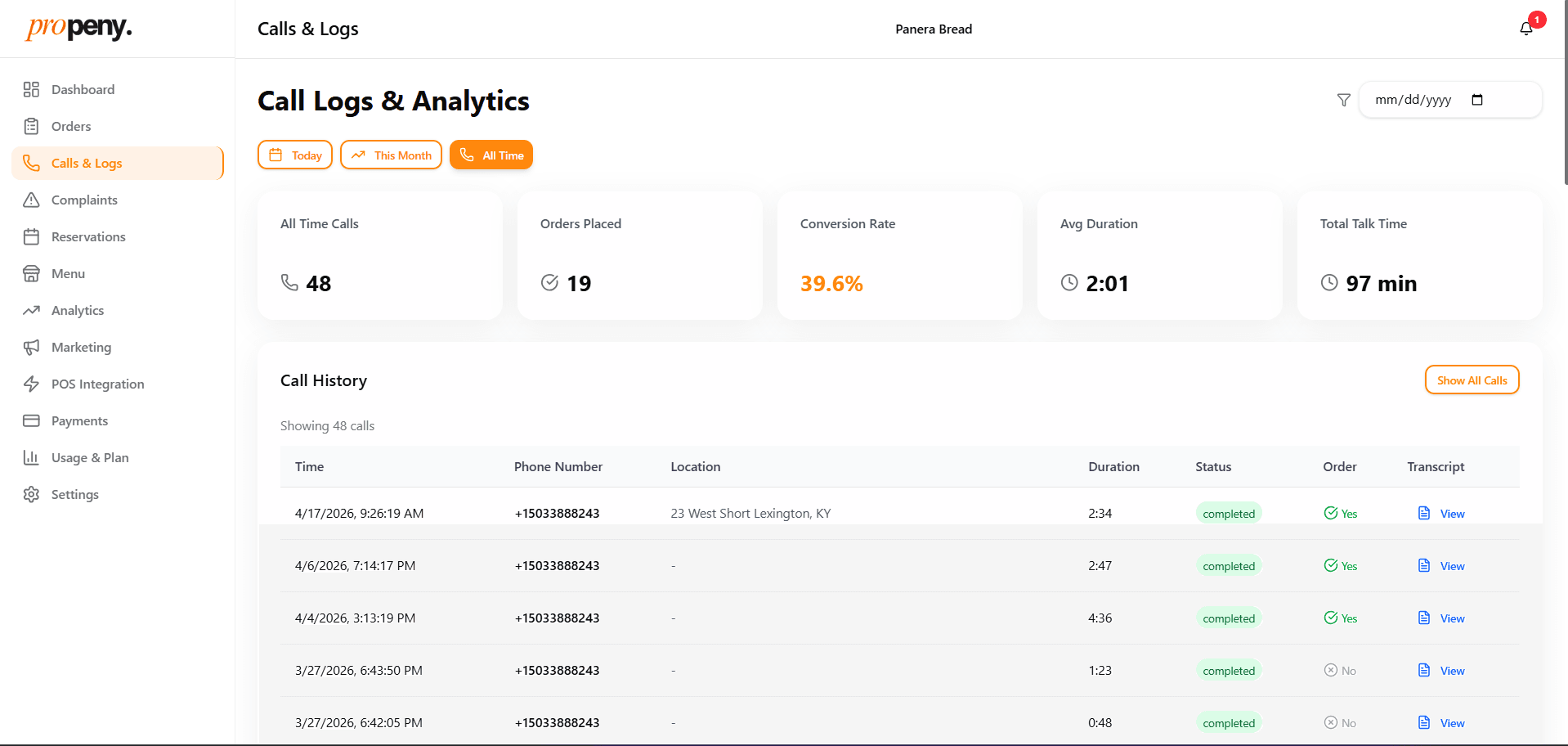Open the Dashboard sidebar icon
1568x746 pixels.
coord(31,89)
